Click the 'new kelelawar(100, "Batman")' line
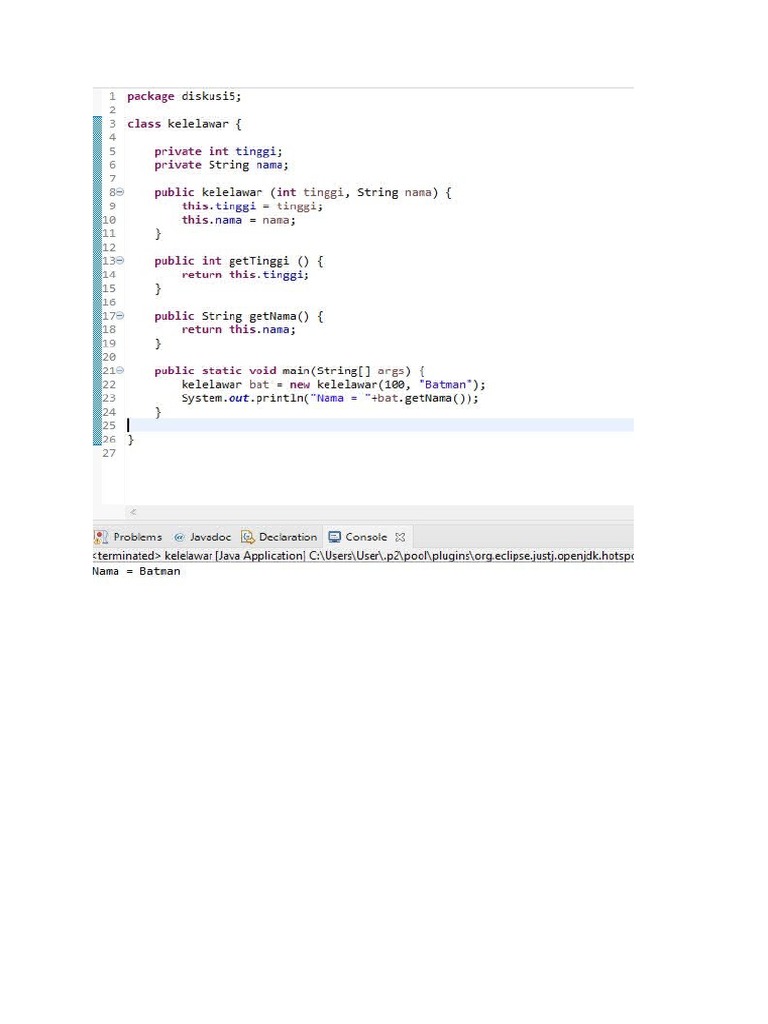This screenshot has width=768, height=1024. (x=333, y=384)
